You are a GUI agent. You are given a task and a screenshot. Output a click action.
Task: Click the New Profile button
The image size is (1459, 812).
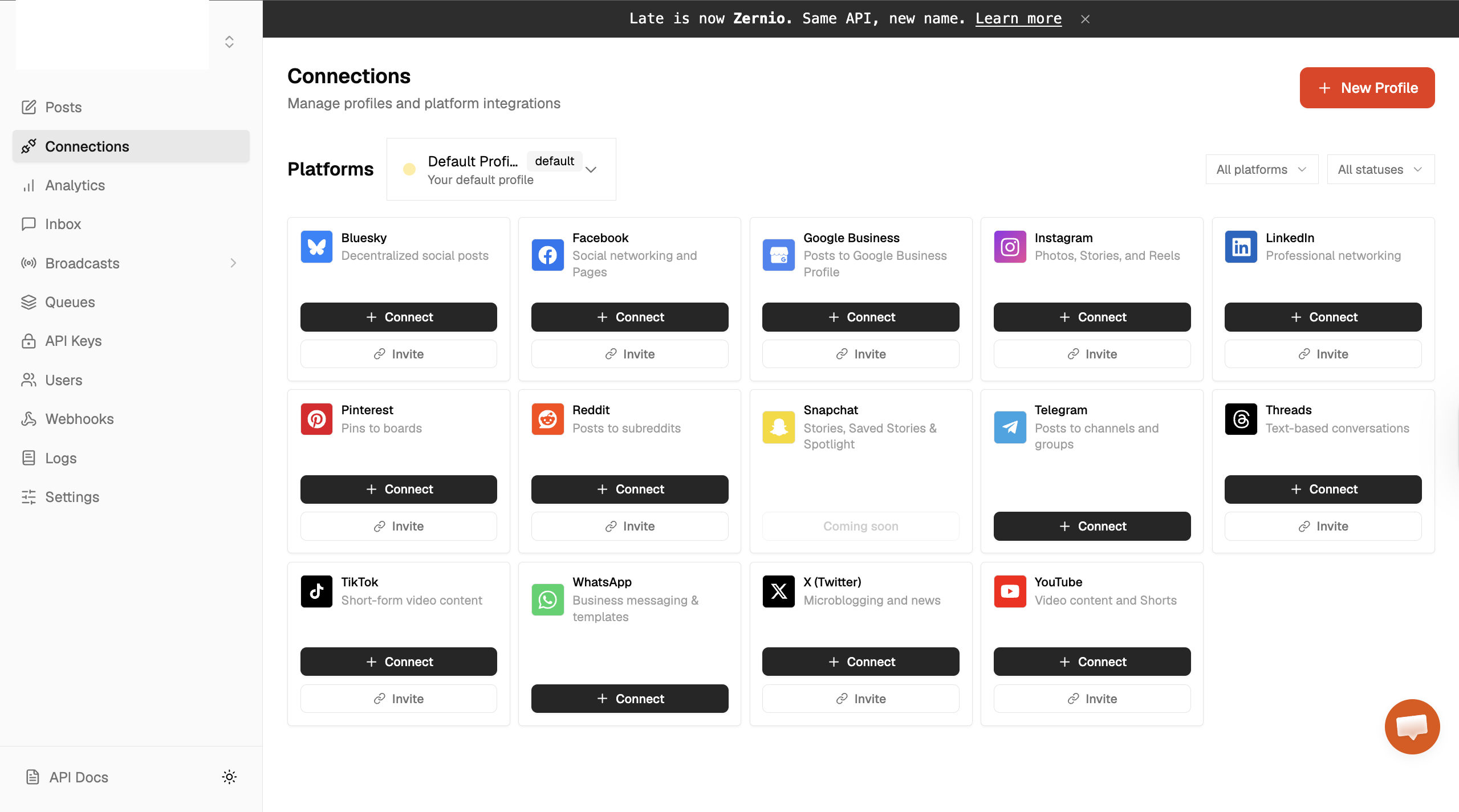tap(1367, 88)
